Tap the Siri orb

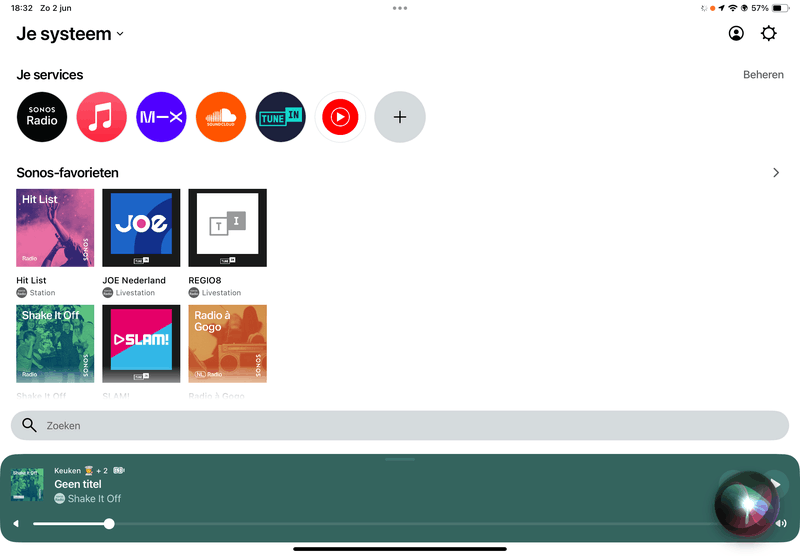tap(747, 503)
